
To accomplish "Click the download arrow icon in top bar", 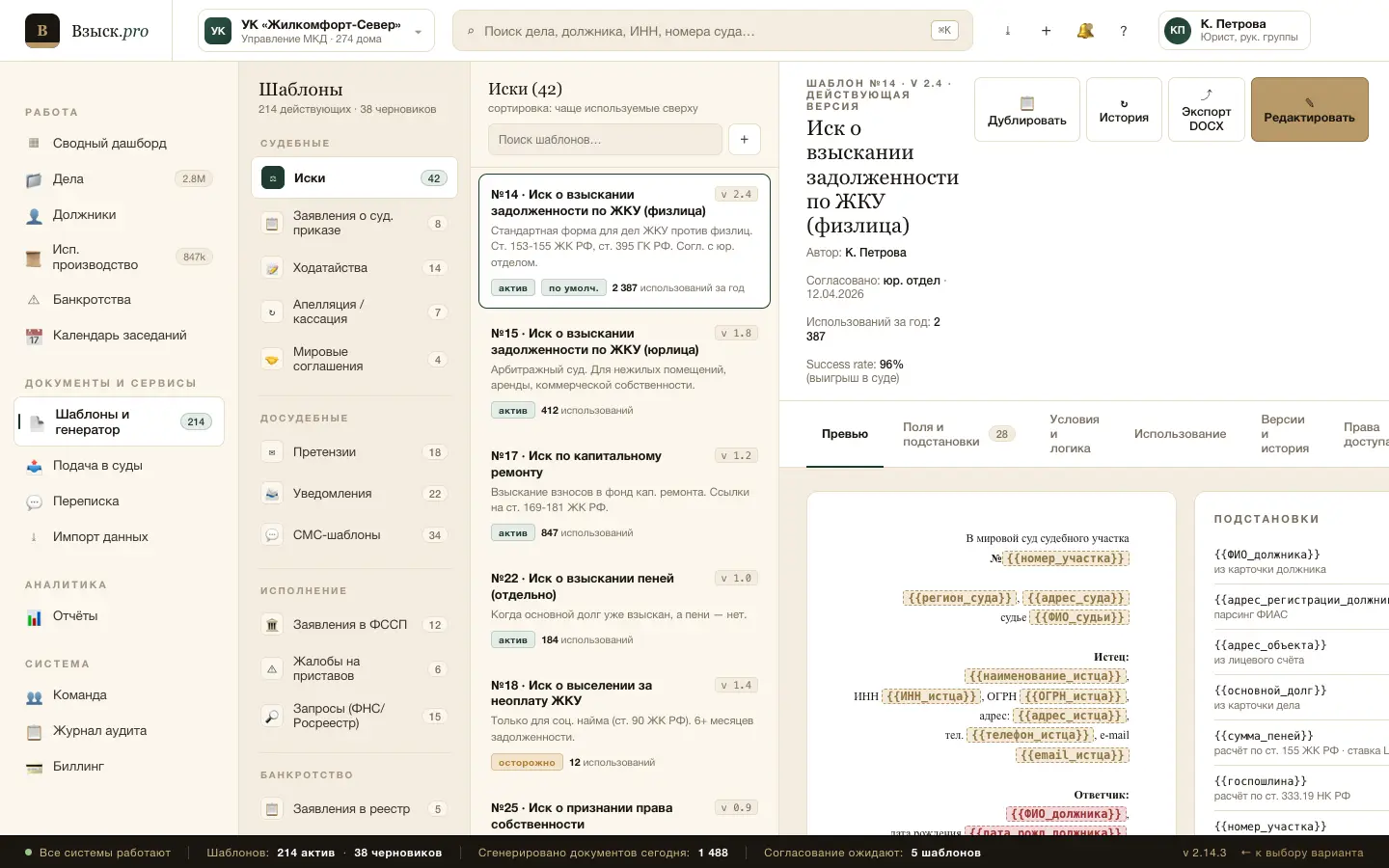I will pos(1008,31).
